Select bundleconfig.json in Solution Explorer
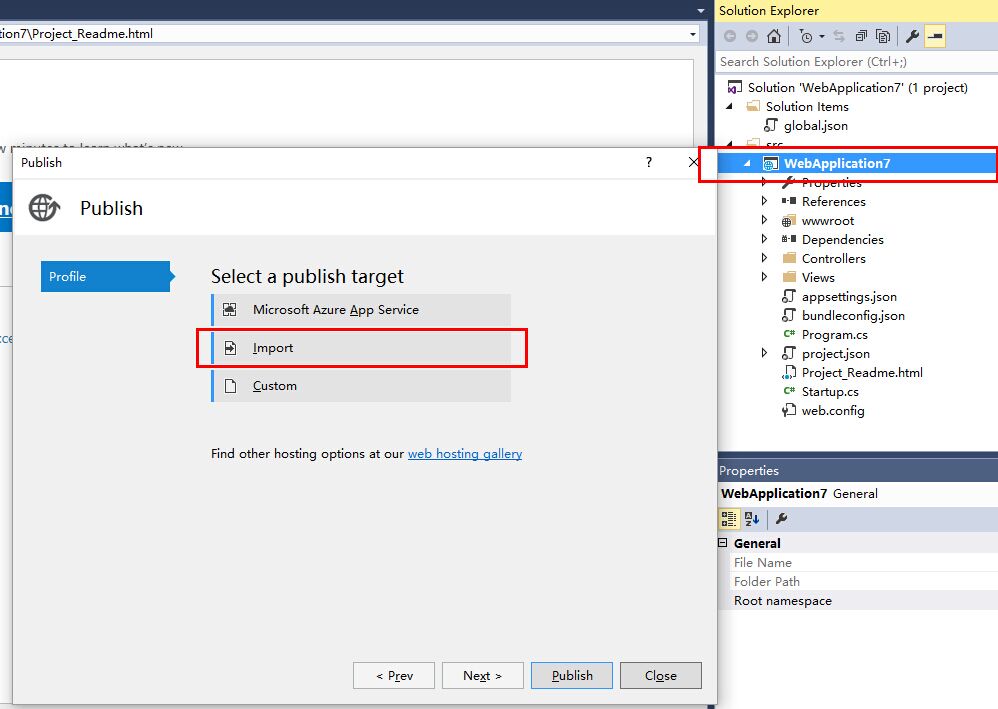The width and height of the screenshot is (998, 709). point(853,316)
